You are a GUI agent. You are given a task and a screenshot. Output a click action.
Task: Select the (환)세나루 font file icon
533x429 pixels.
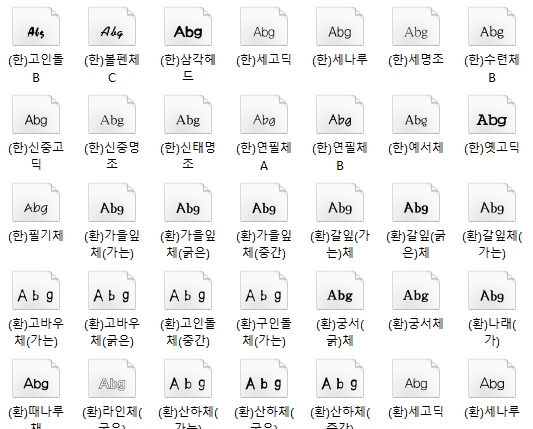click(492, 379)
